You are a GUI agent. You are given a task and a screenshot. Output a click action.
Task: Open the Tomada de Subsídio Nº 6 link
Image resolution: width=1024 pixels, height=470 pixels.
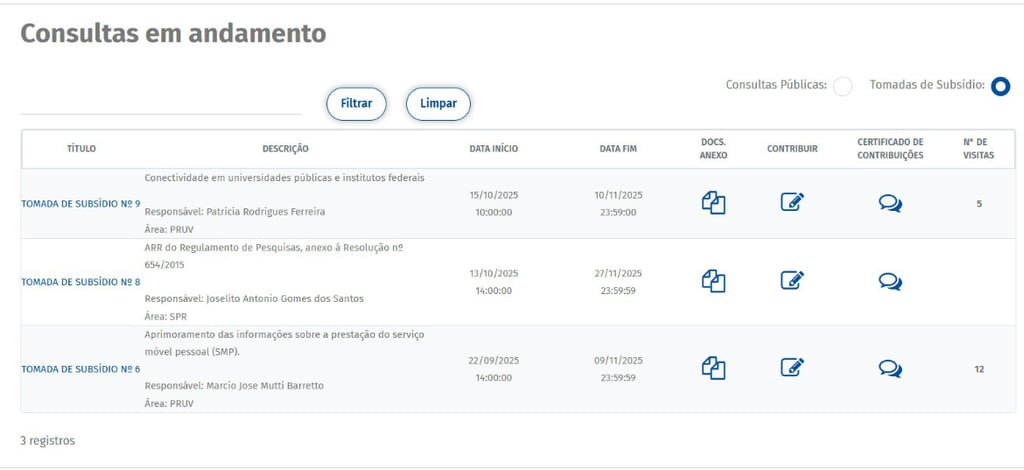point(81,369)
